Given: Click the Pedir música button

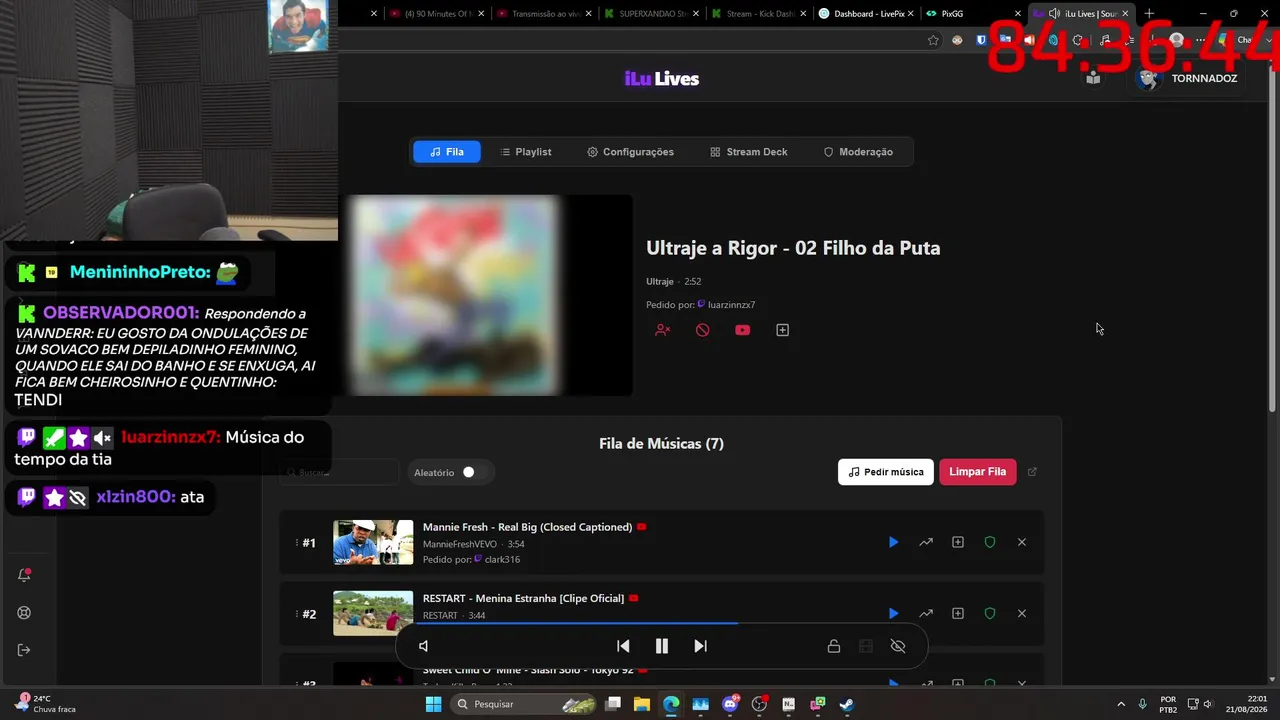Looking at the screenshot, I should point(886,472).
